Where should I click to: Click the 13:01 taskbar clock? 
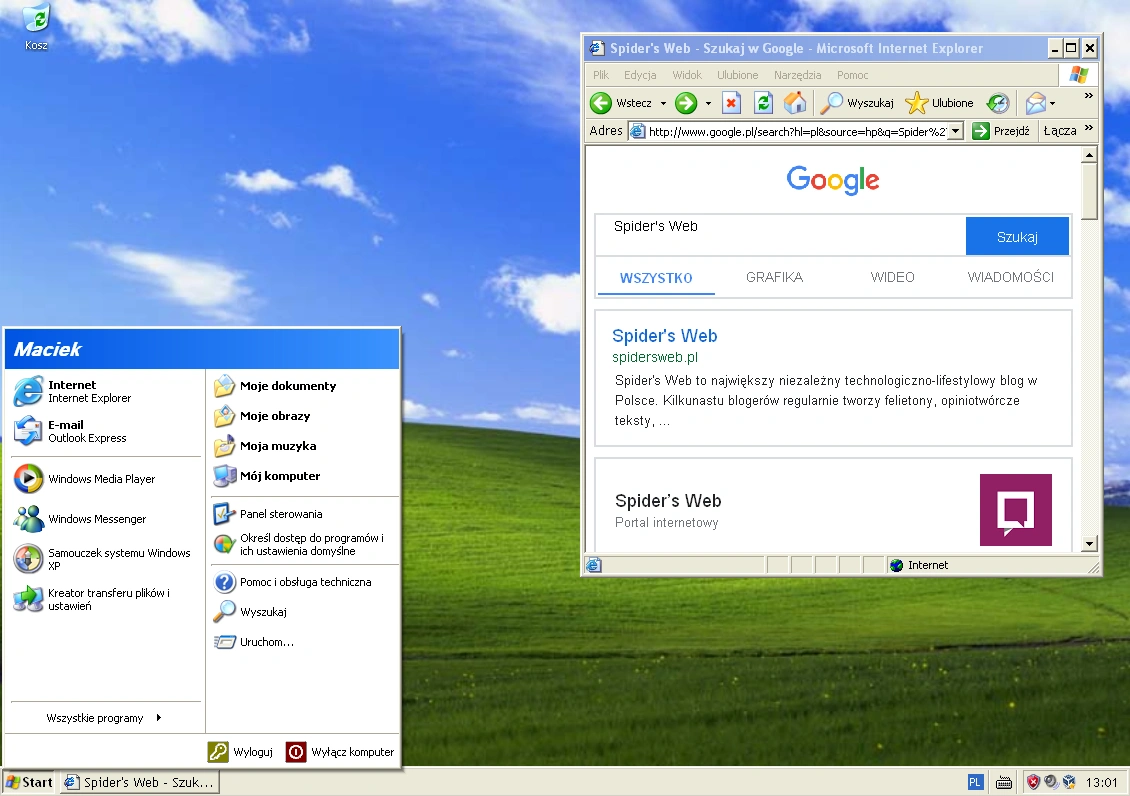coord(1101,782)
